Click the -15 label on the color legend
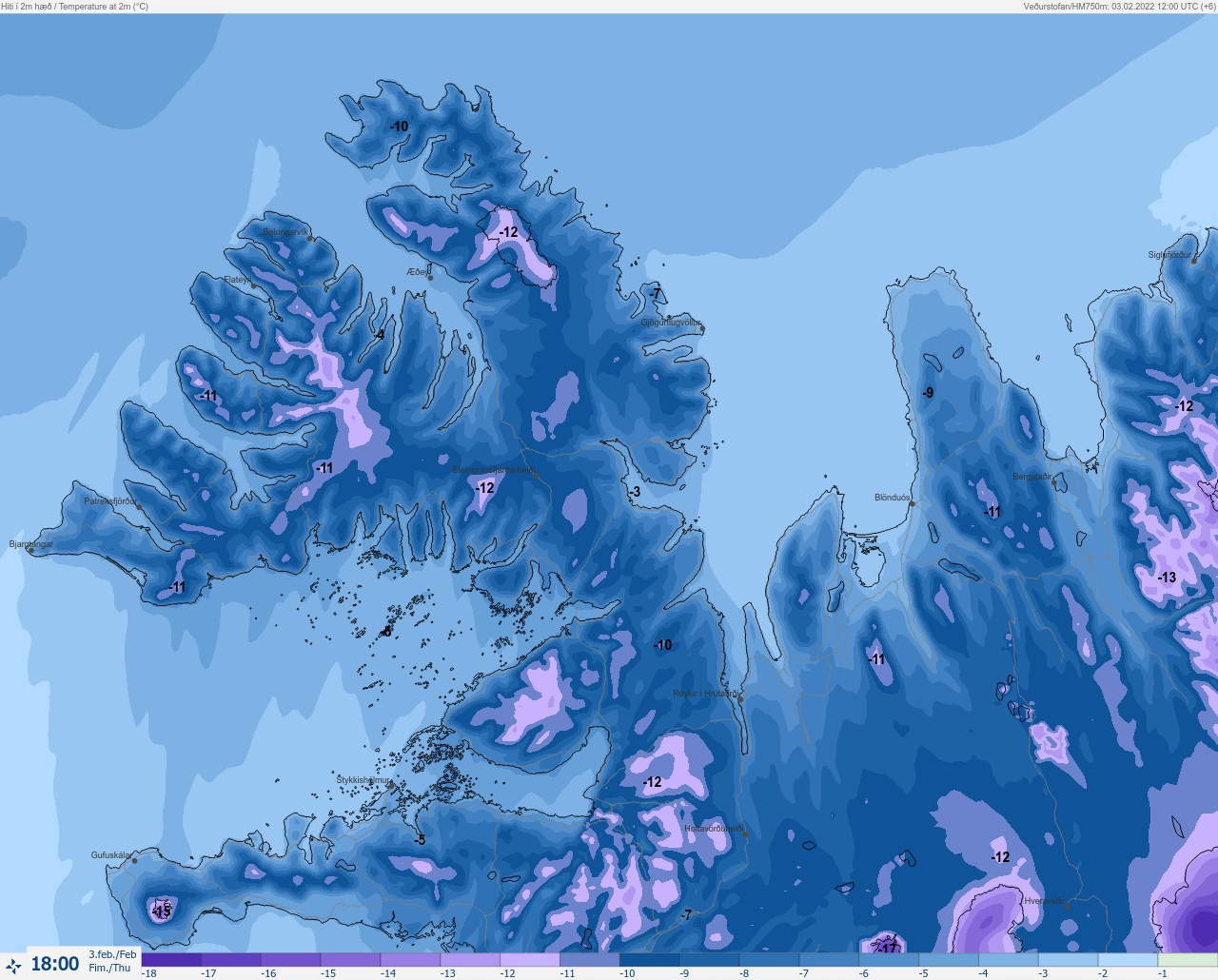 pyautogui.click(x=328, y=973)
